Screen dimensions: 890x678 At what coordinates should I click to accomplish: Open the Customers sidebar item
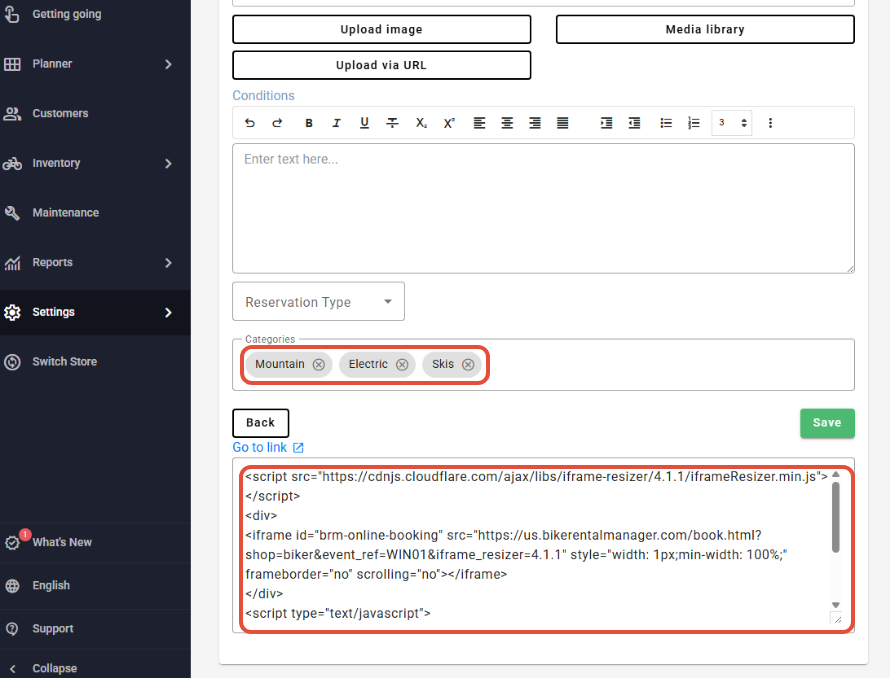(x=60, y=114)
